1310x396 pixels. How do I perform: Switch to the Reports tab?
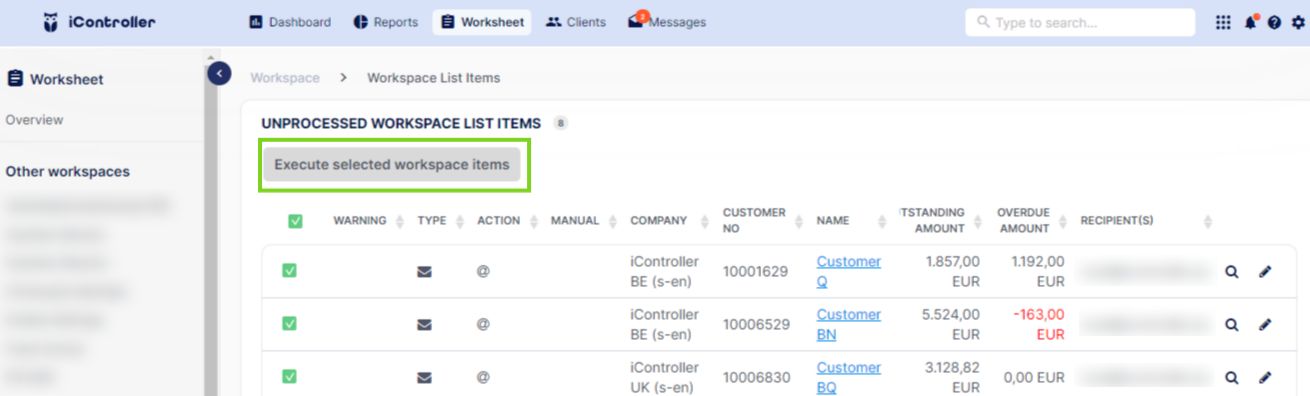point(386,22)
